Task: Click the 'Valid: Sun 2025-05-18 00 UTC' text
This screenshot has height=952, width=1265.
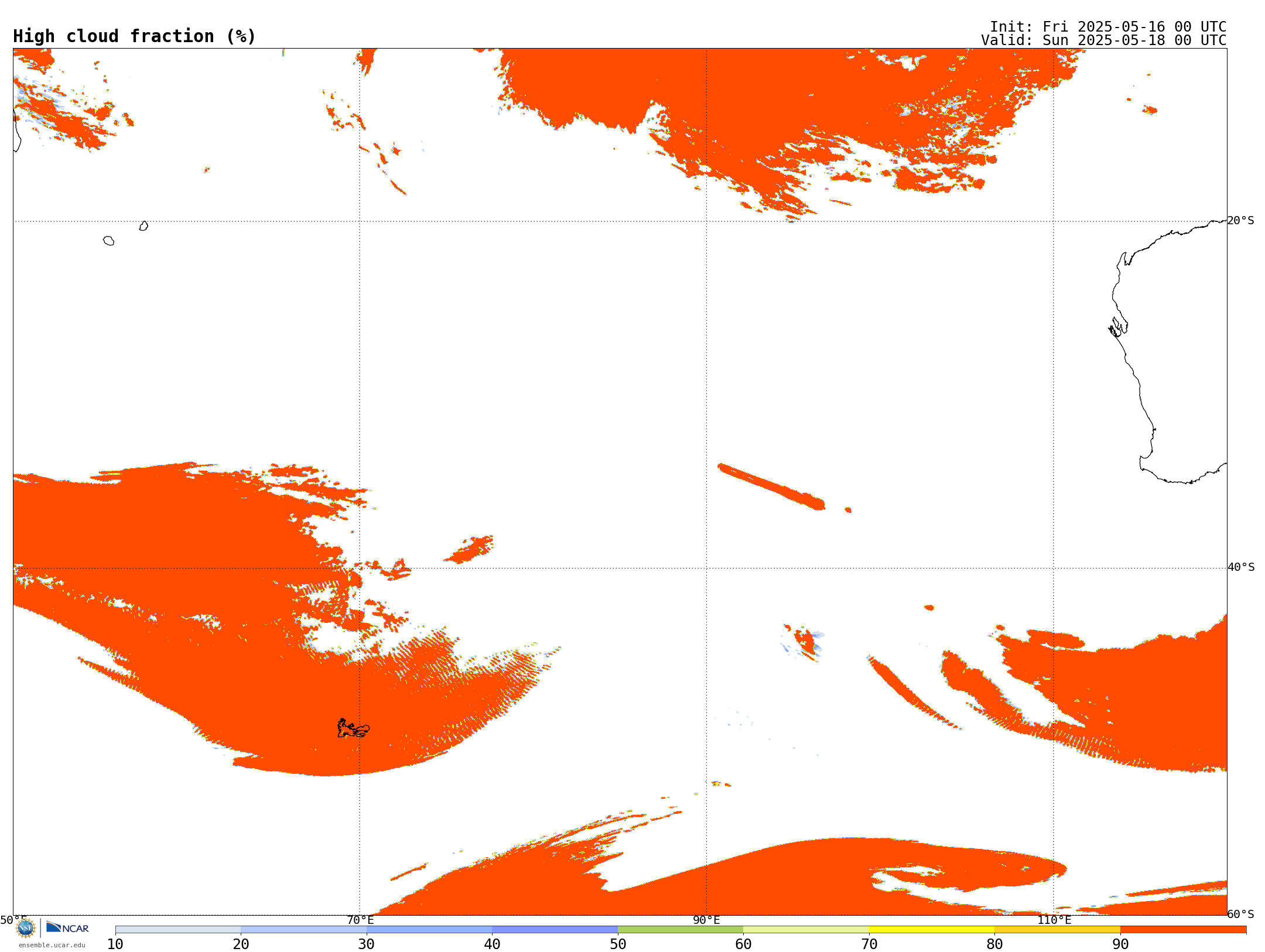Action: [1103, 40]
